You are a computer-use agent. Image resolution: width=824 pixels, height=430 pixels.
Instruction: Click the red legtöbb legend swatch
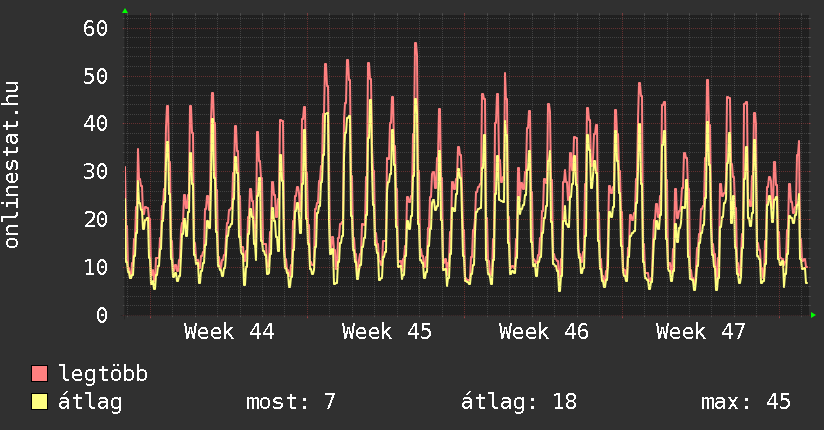coord(40,374)
